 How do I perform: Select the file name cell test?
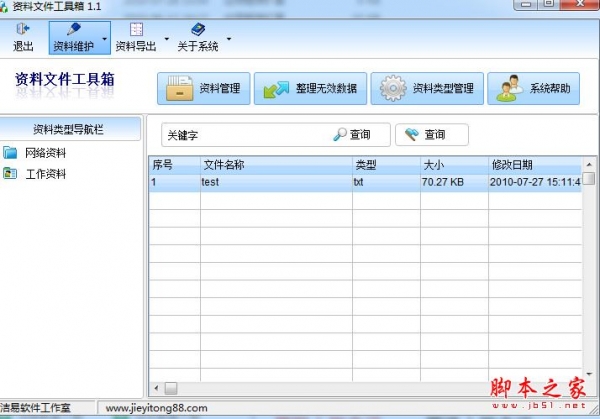coord(276,182)
